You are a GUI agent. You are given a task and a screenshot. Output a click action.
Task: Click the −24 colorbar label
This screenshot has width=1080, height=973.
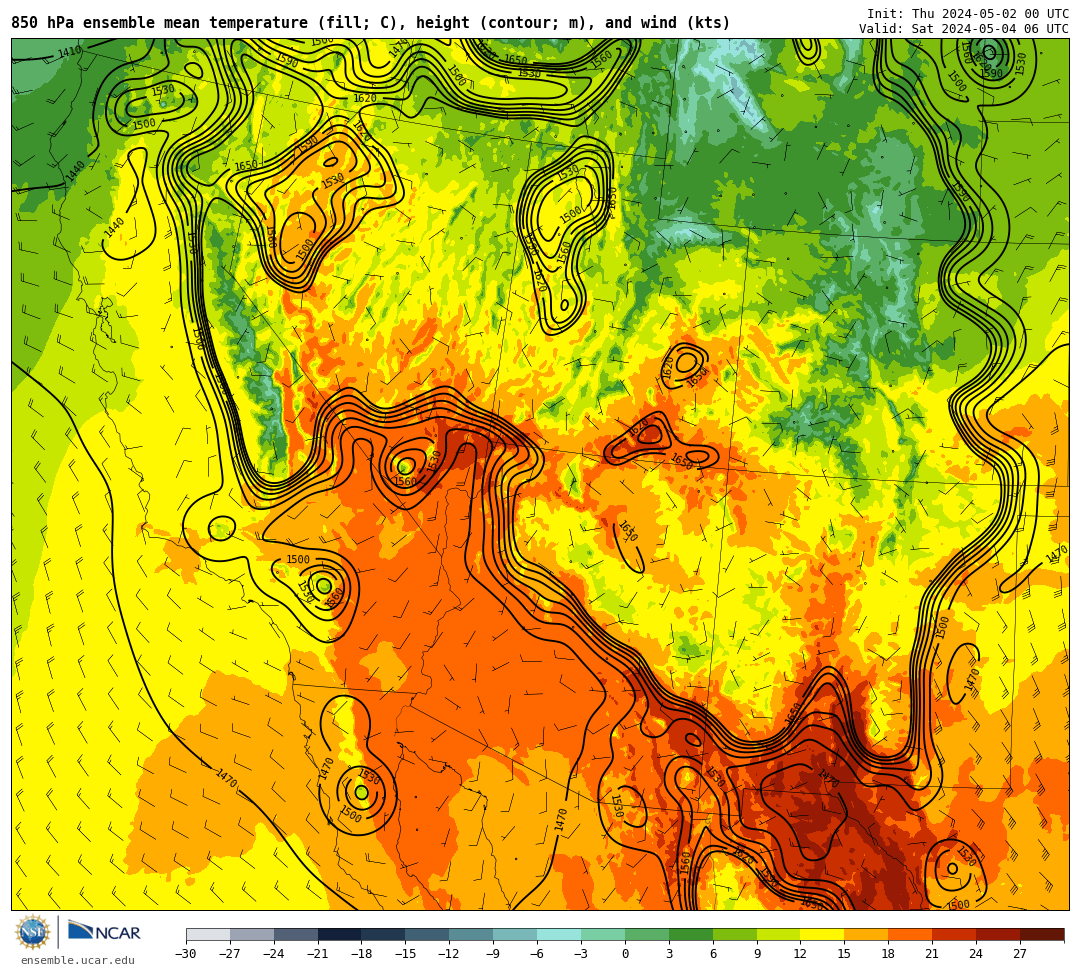tap(274, 954)
